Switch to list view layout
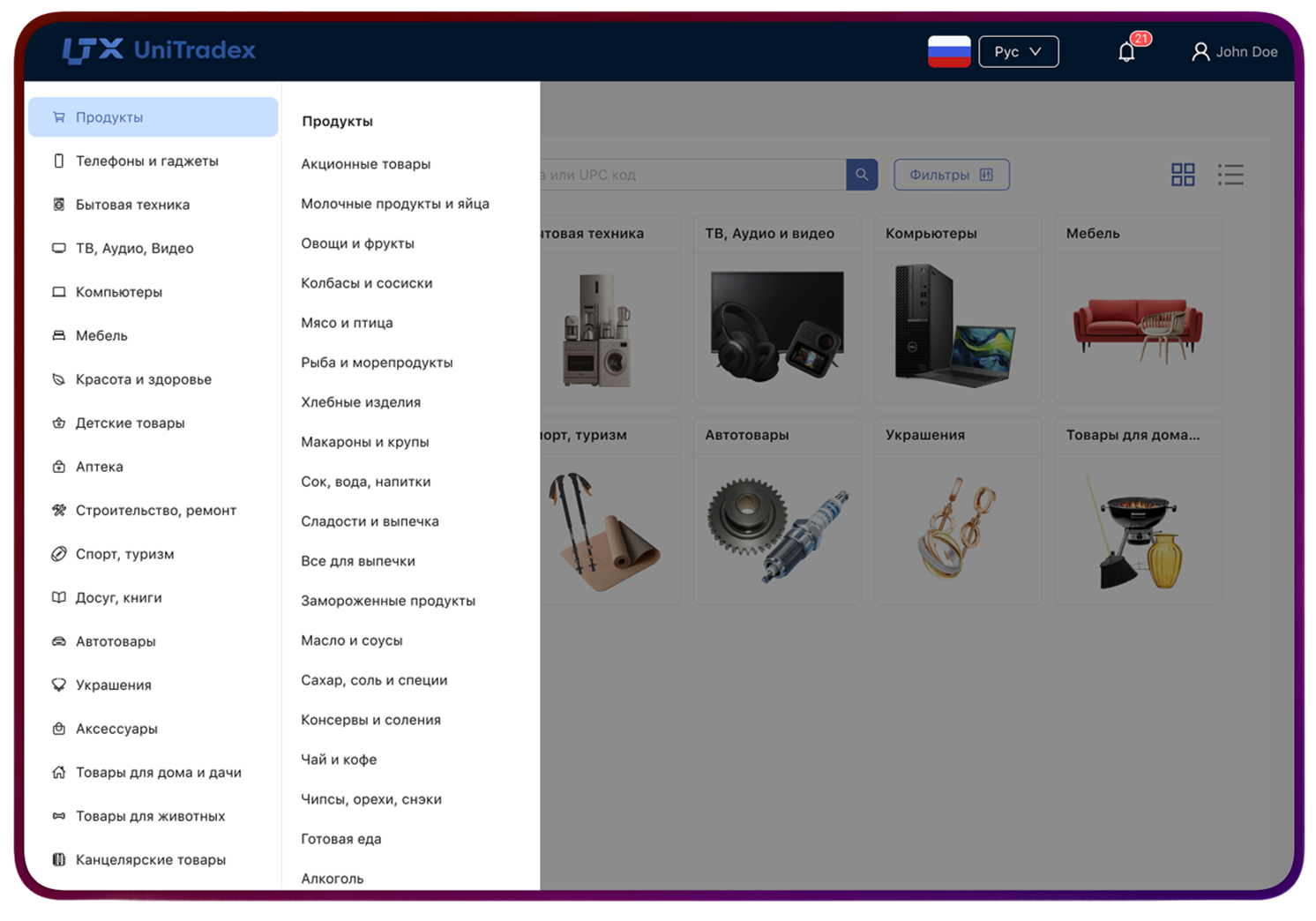The height and width of the screenshot is (921, 1316). point(1230,175)
